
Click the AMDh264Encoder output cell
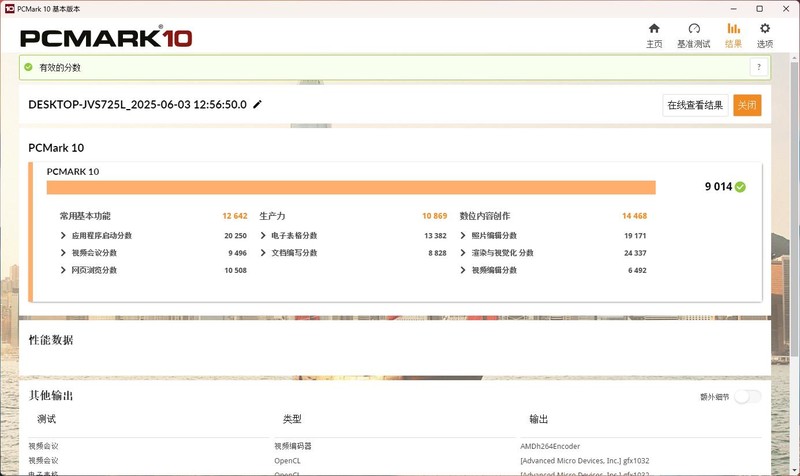pos(550,446)
